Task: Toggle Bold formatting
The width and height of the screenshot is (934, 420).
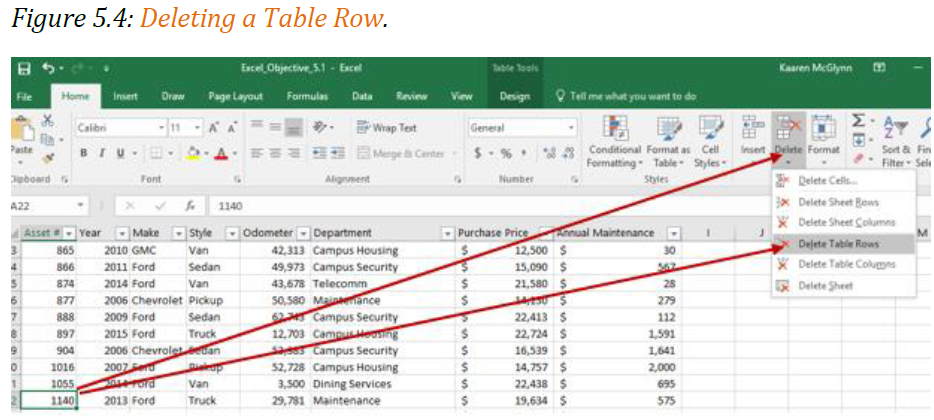Action: 85,154
